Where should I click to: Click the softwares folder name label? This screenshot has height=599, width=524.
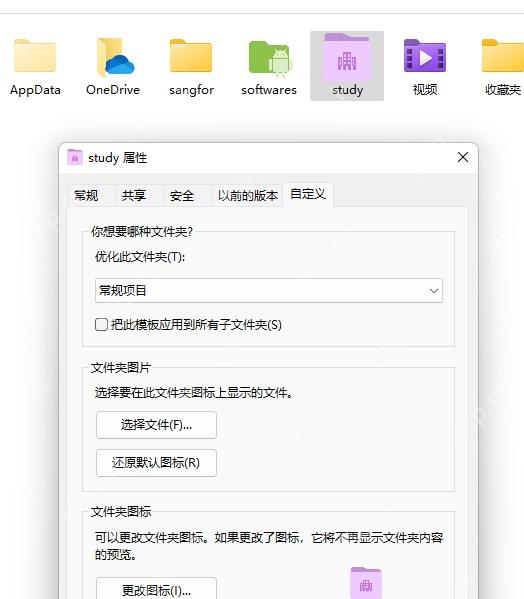[269, 90]
